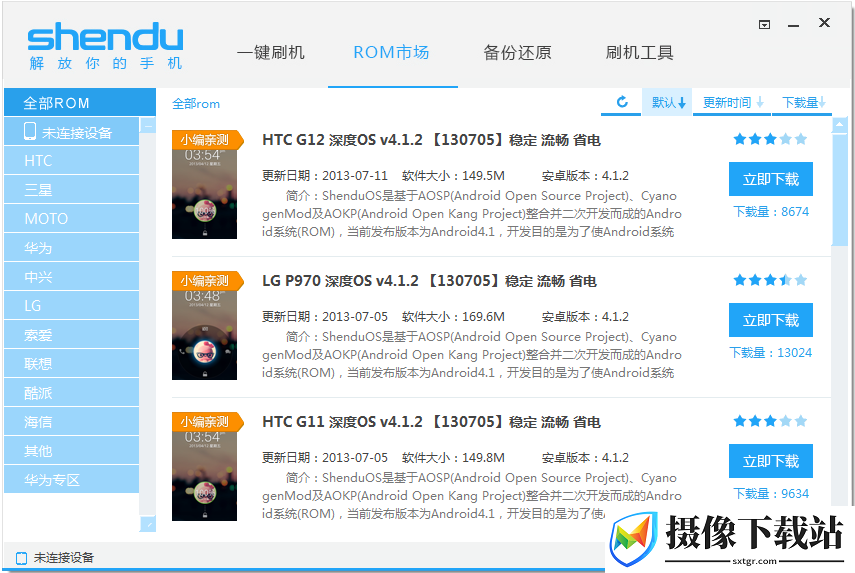Open the 刷机工具 tab
855x573 pixels.
[640, 52]
